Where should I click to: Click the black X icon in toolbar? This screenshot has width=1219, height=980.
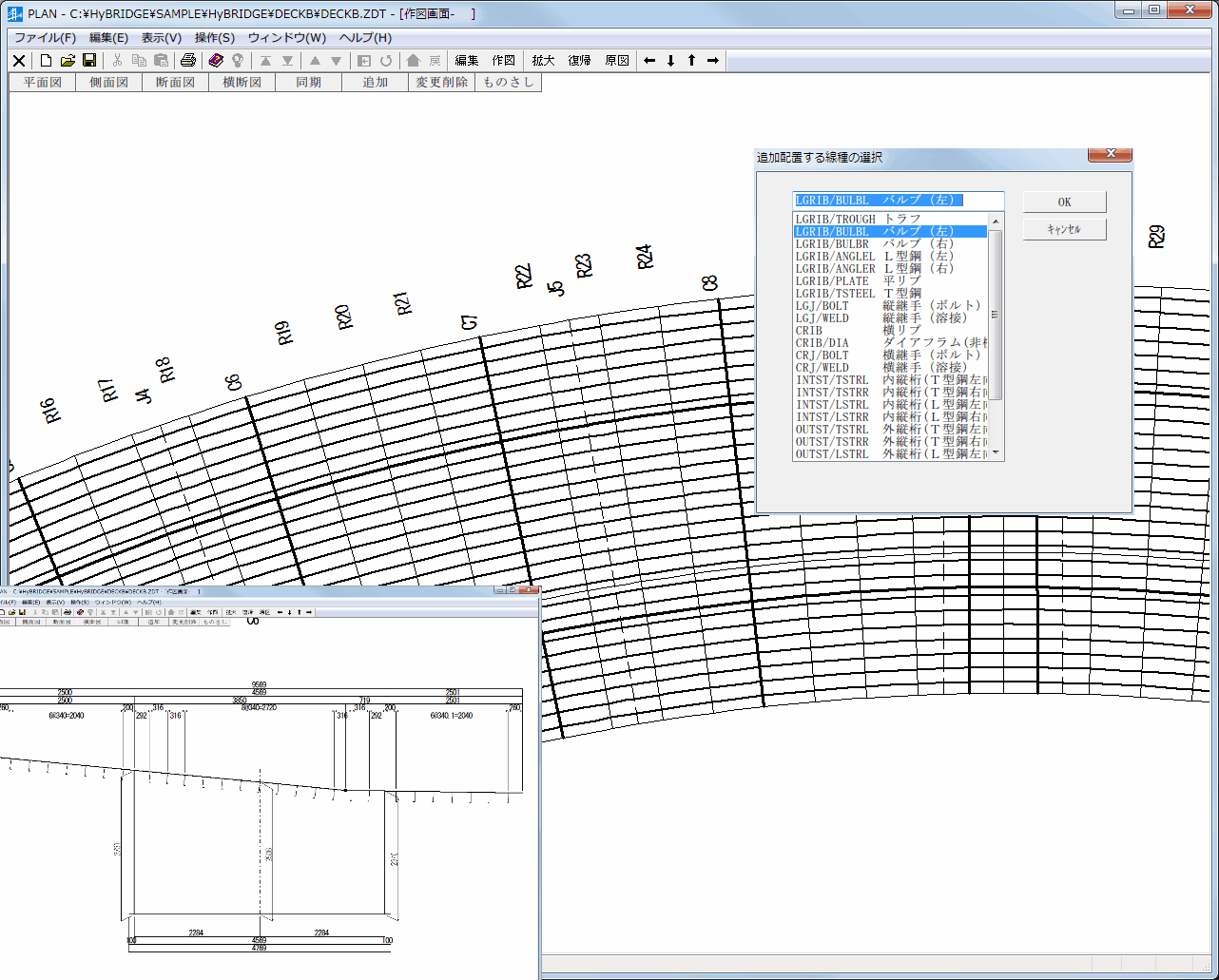tap(19, 61)
